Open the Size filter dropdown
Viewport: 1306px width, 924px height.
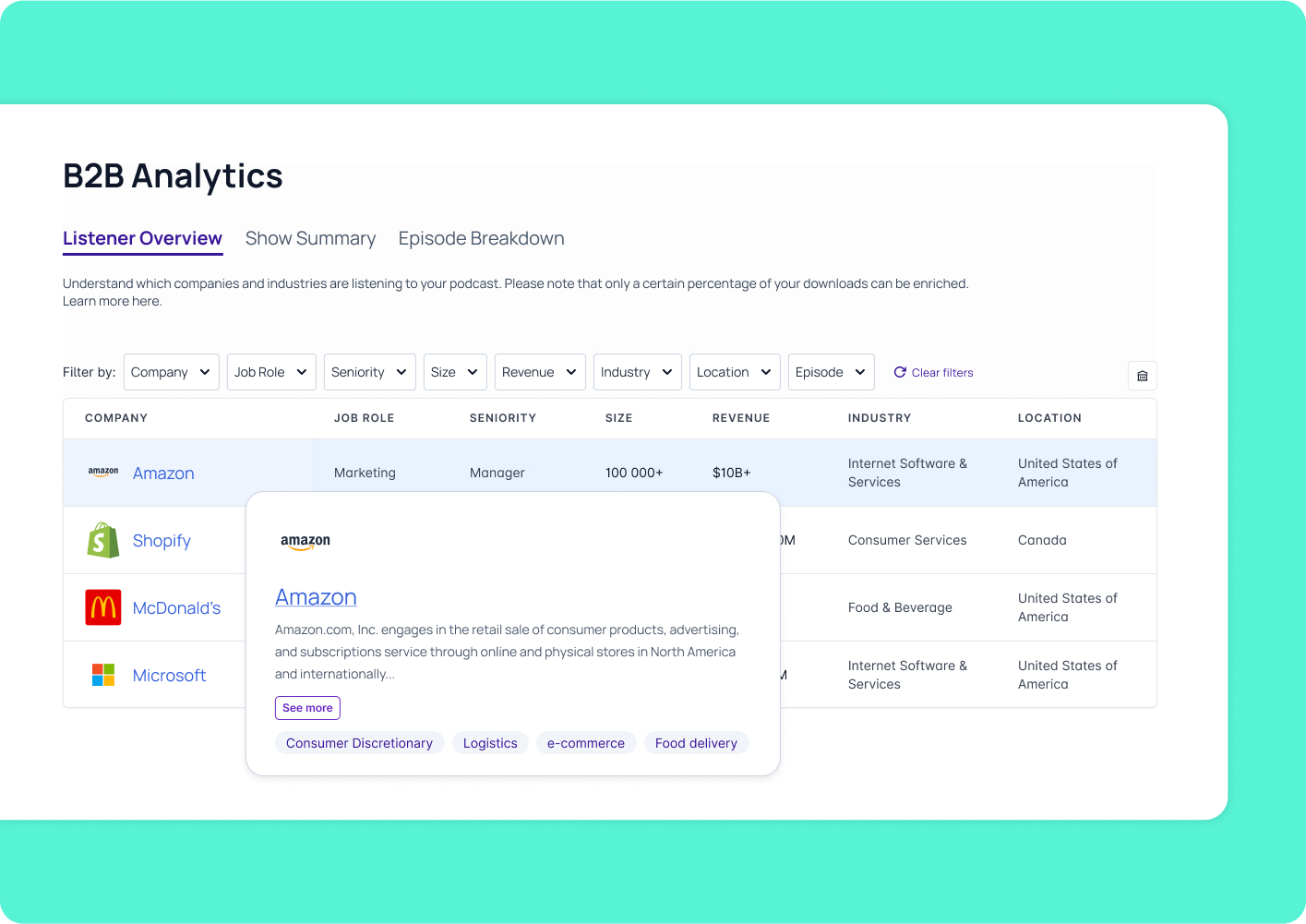pyautogui.click(x=455, y=372)
